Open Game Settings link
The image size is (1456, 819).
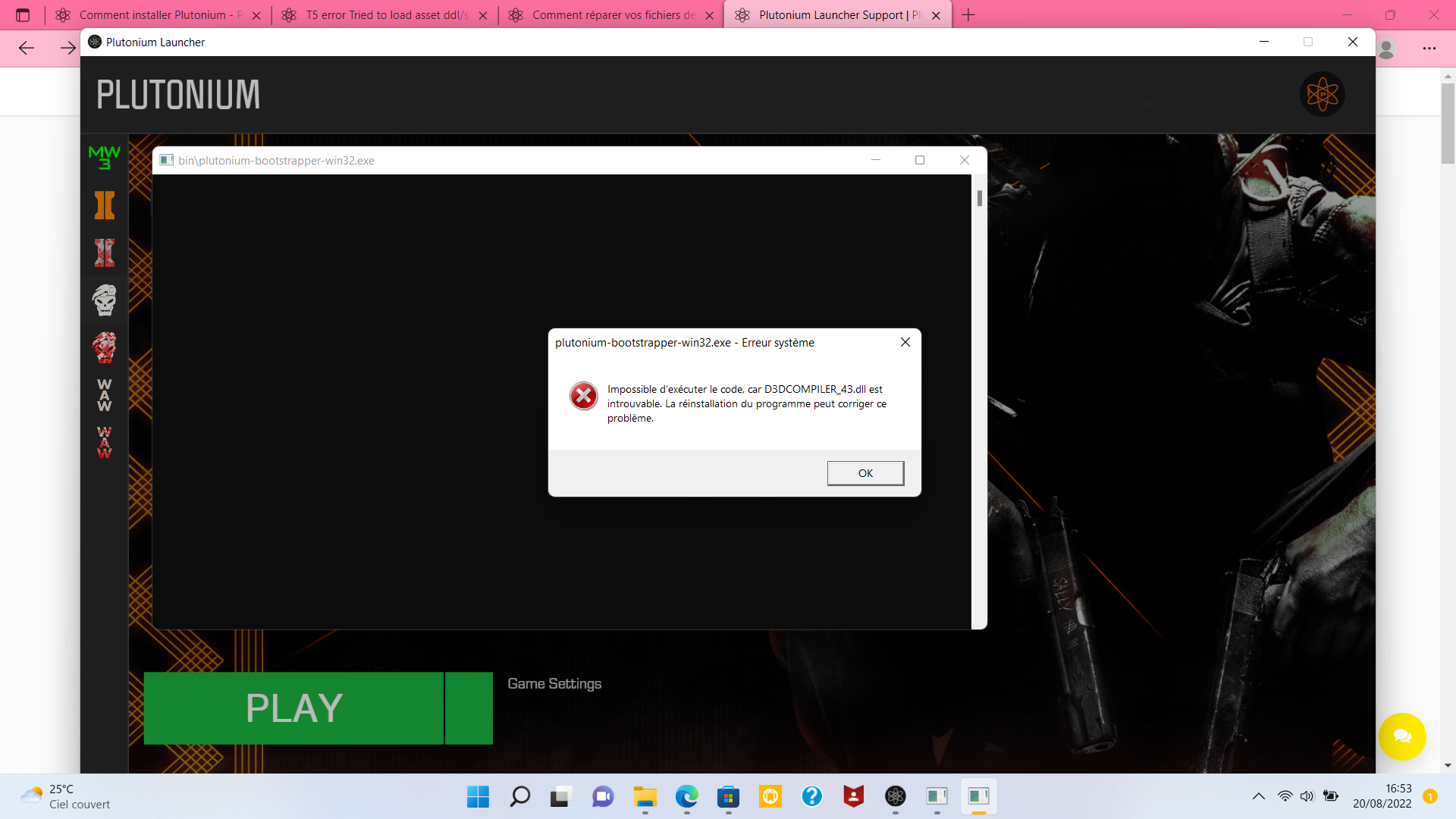(554, 684)
